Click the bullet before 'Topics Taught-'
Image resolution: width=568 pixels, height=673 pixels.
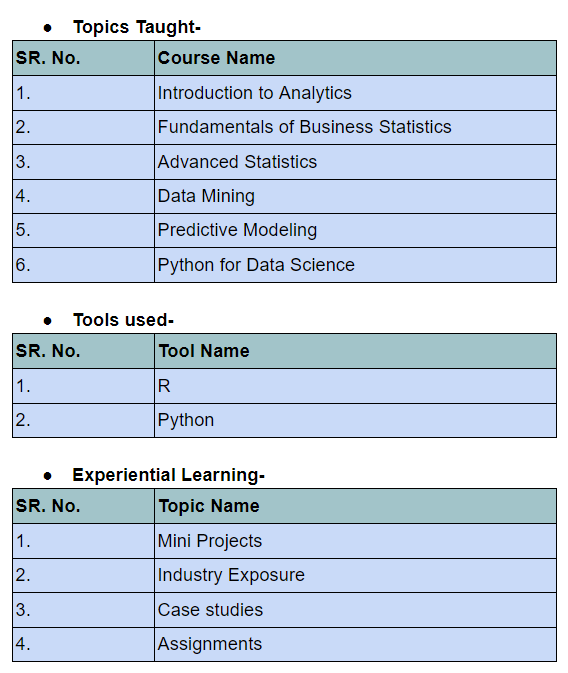click(48, 28)
